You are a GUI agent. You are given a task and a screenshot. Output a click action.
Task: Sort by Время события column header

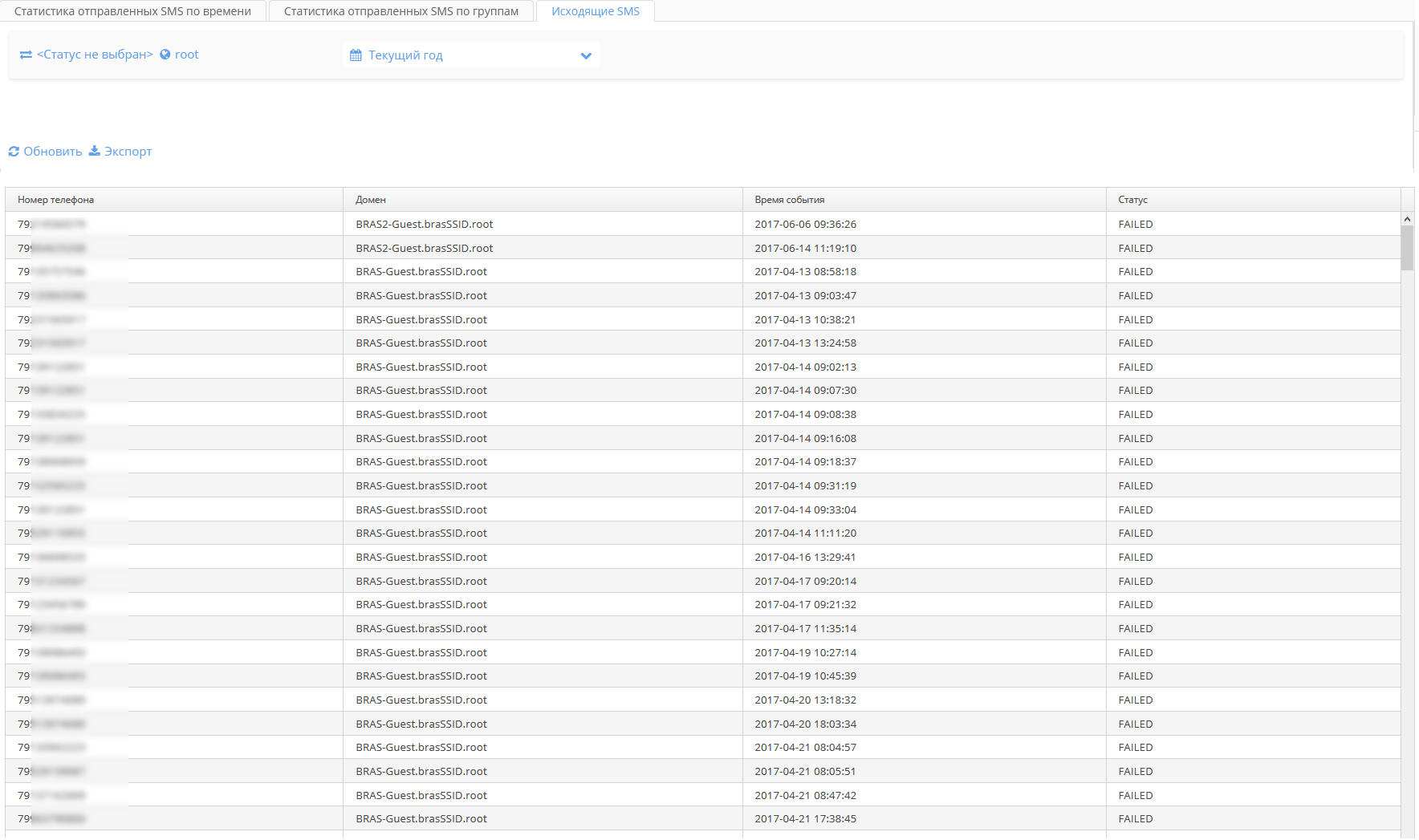tap(925, 200)
